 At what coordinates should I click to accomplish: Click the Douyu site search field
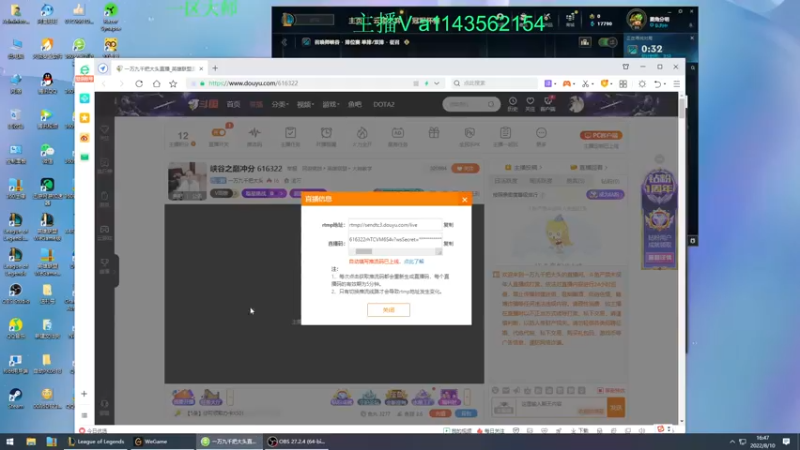pos(471,104)
